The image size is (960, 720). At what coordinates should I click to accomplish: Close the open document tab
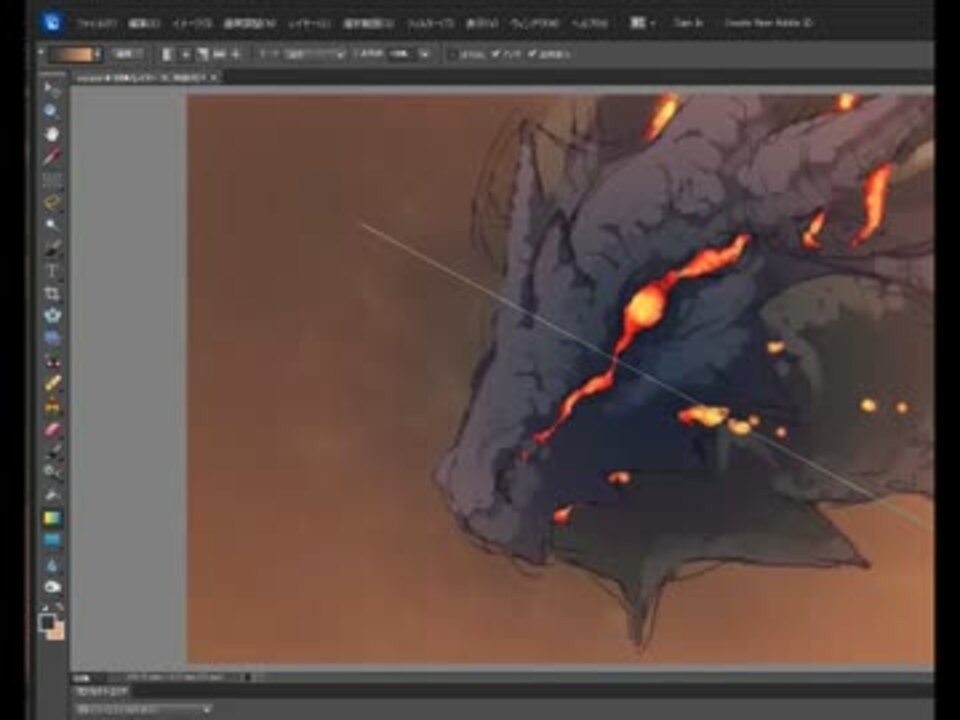point(214,76)
